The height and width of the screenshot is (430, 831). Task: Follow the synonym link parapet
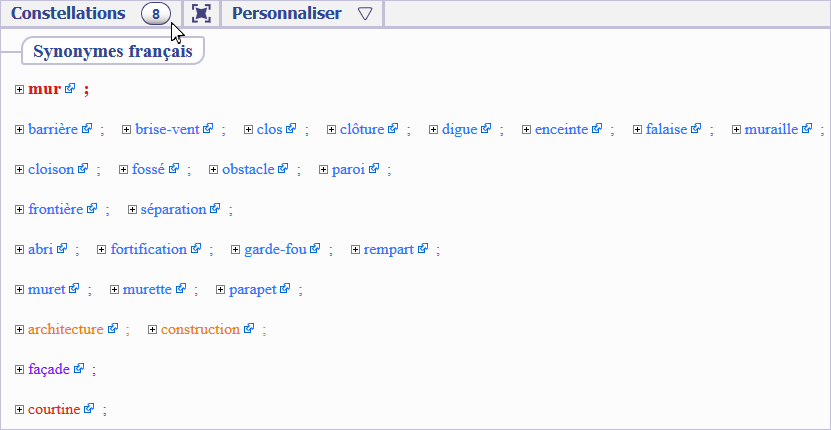(253, 289)
